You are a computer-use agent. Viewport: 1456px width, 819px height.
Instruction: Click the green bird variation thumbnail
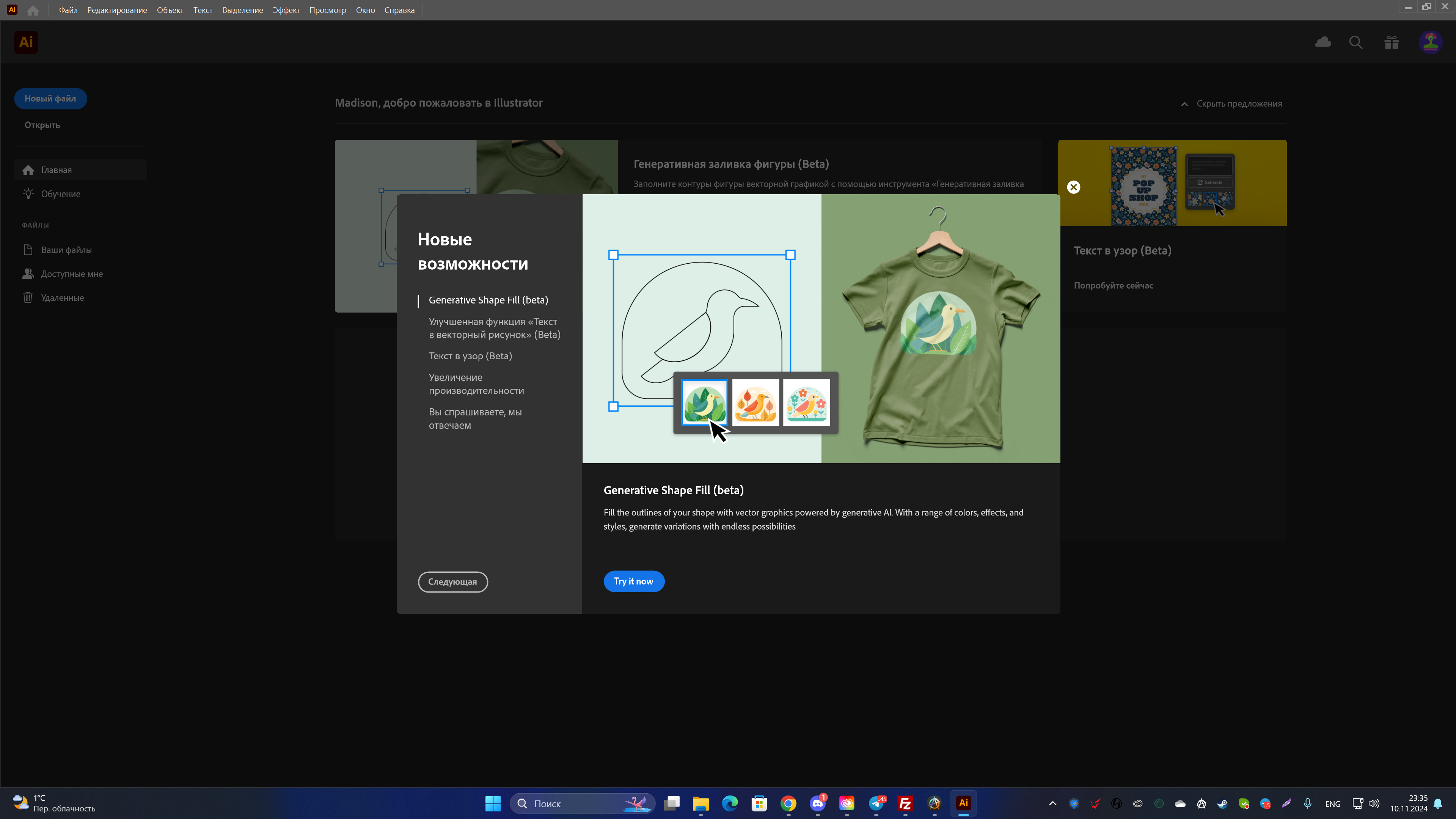tap(704, 402)
